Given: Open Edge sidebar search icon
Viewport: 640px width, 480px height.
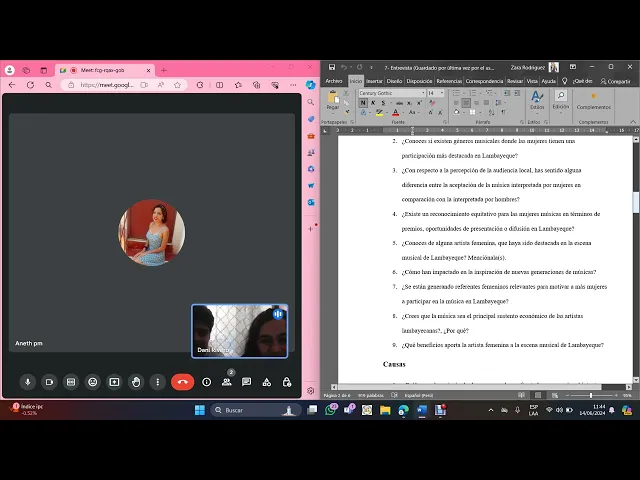Looking at the screenshot, I should pyautogui.click(x=311, y=102).
